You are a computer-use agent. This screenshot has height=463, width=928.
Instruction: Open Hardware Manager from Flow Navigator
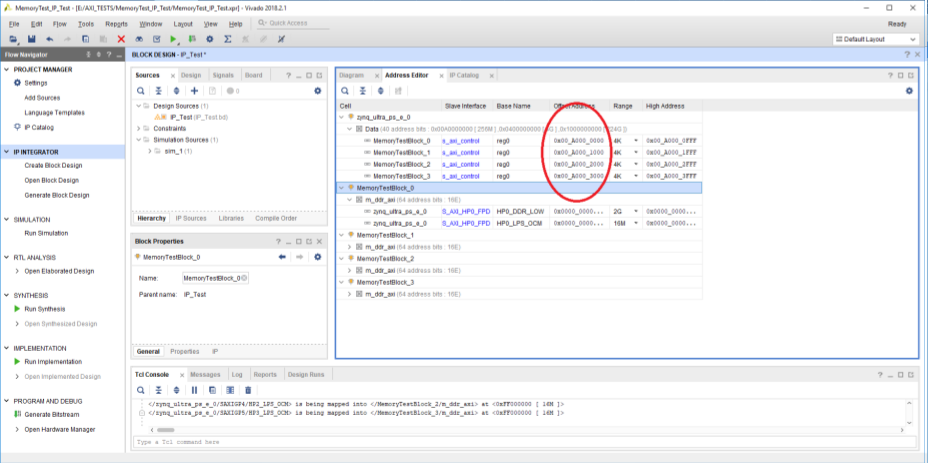point(60,429)
